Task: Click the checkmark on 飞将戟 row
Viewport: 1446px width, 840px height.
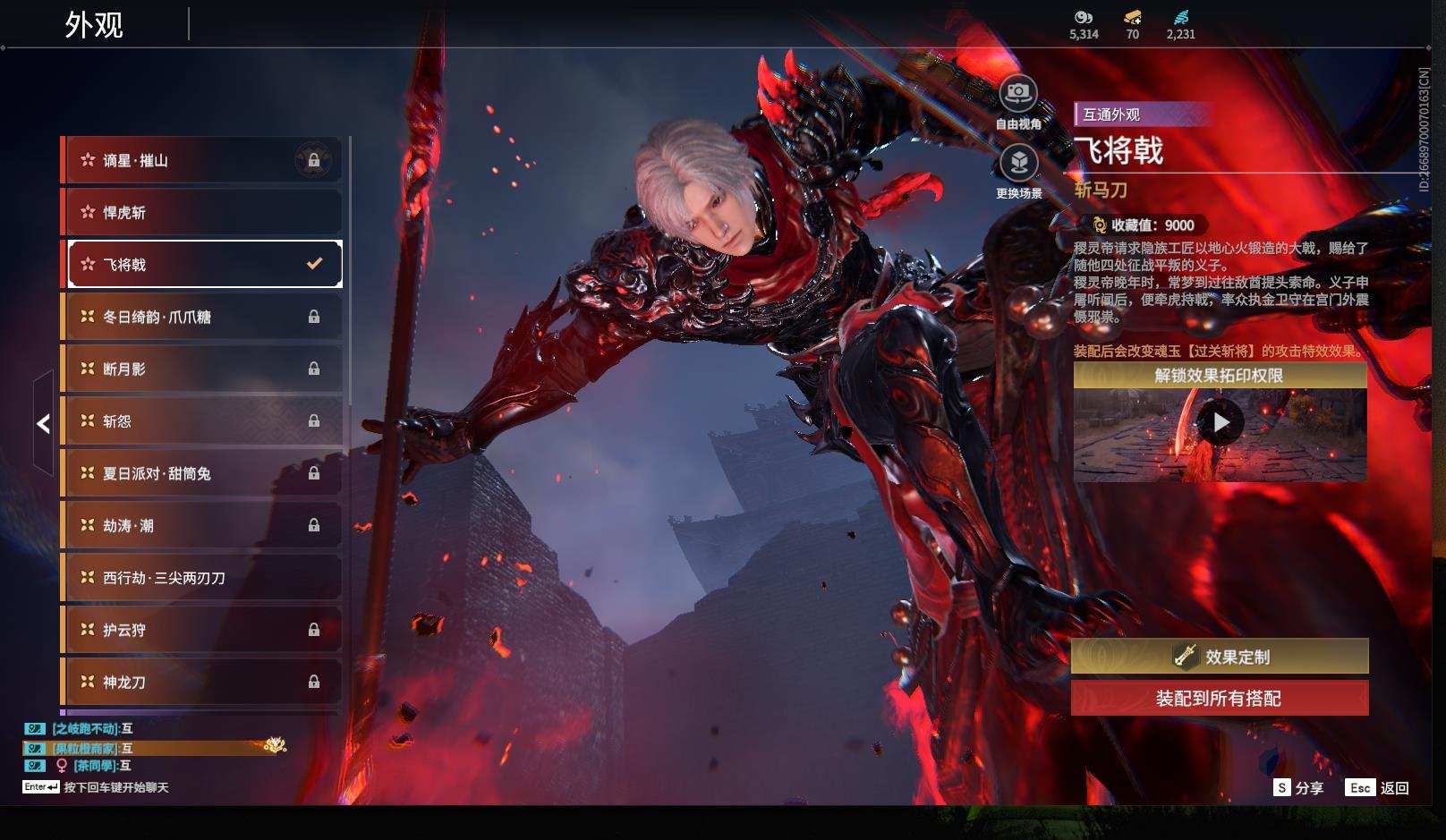Action: (x=314, y=264)
